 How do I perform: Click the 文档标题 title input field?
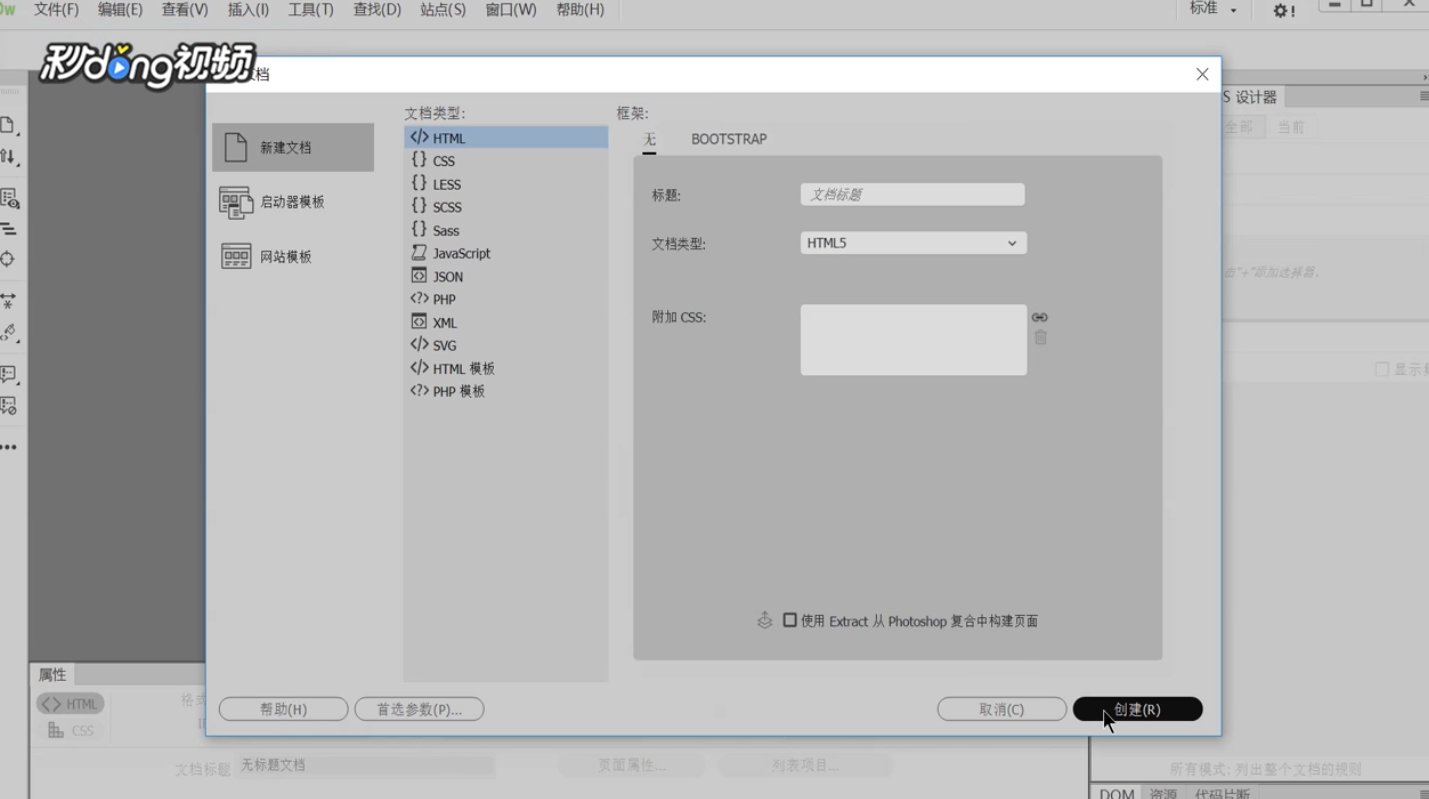coord(912,195)
